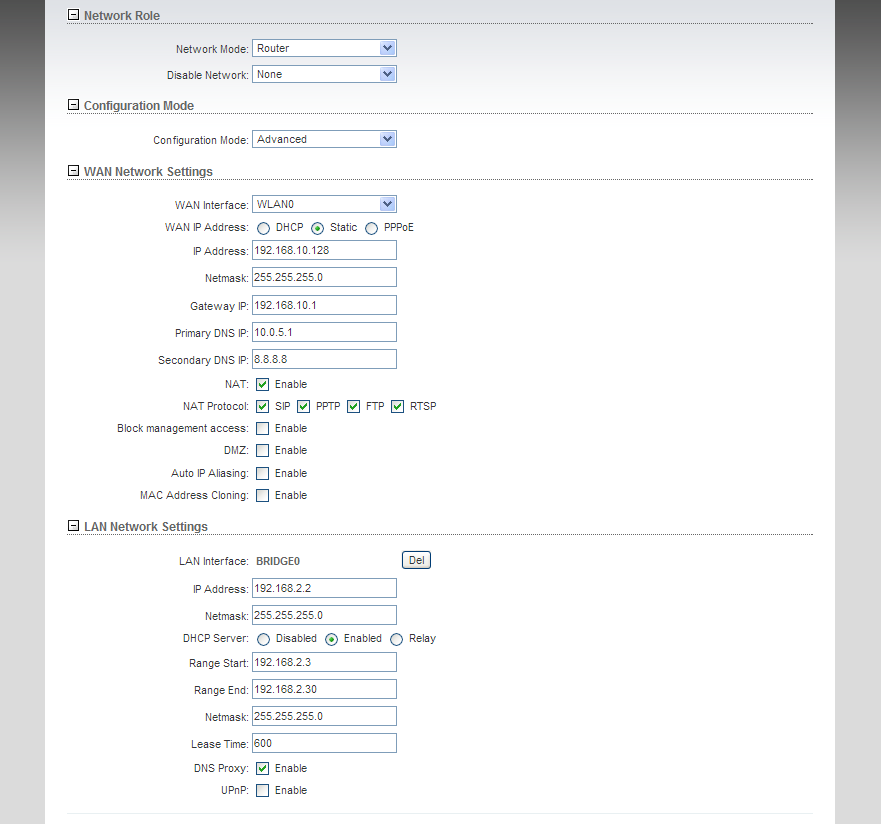Open the Network Mode dropdown
The height and width of the screenshot is (824, 881).
[324, 48]
